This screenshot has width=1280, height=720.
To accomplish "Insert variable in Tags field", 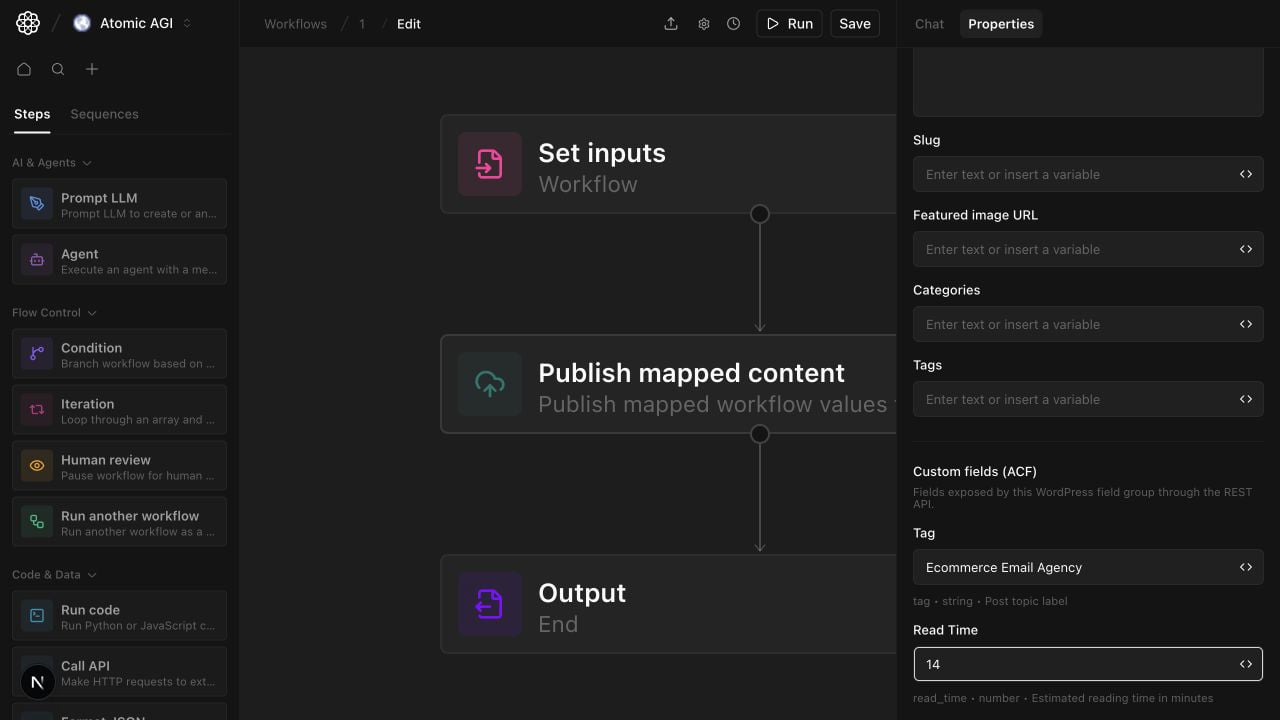I will click(1246, 399).
